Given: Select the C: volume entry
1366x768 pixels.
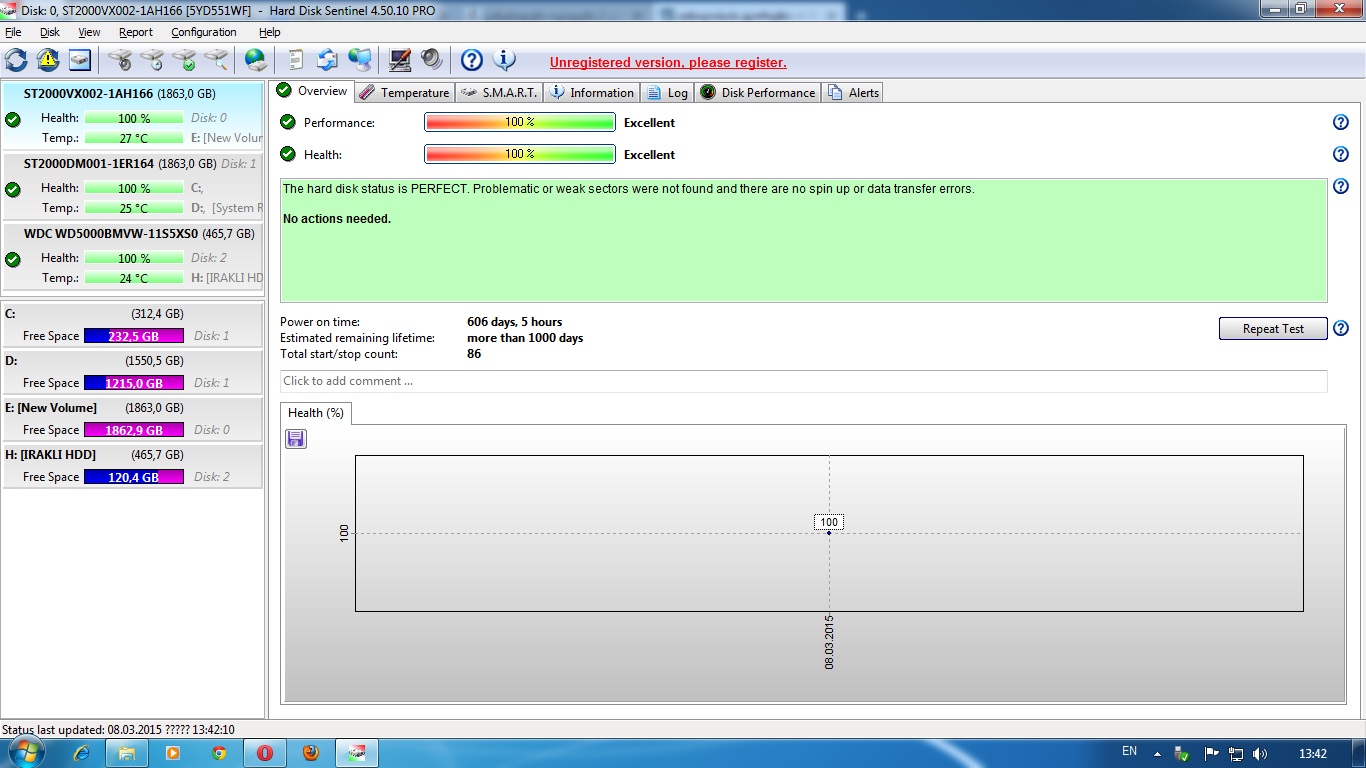Looking at the screenshot, I should (x=132, y=325).
